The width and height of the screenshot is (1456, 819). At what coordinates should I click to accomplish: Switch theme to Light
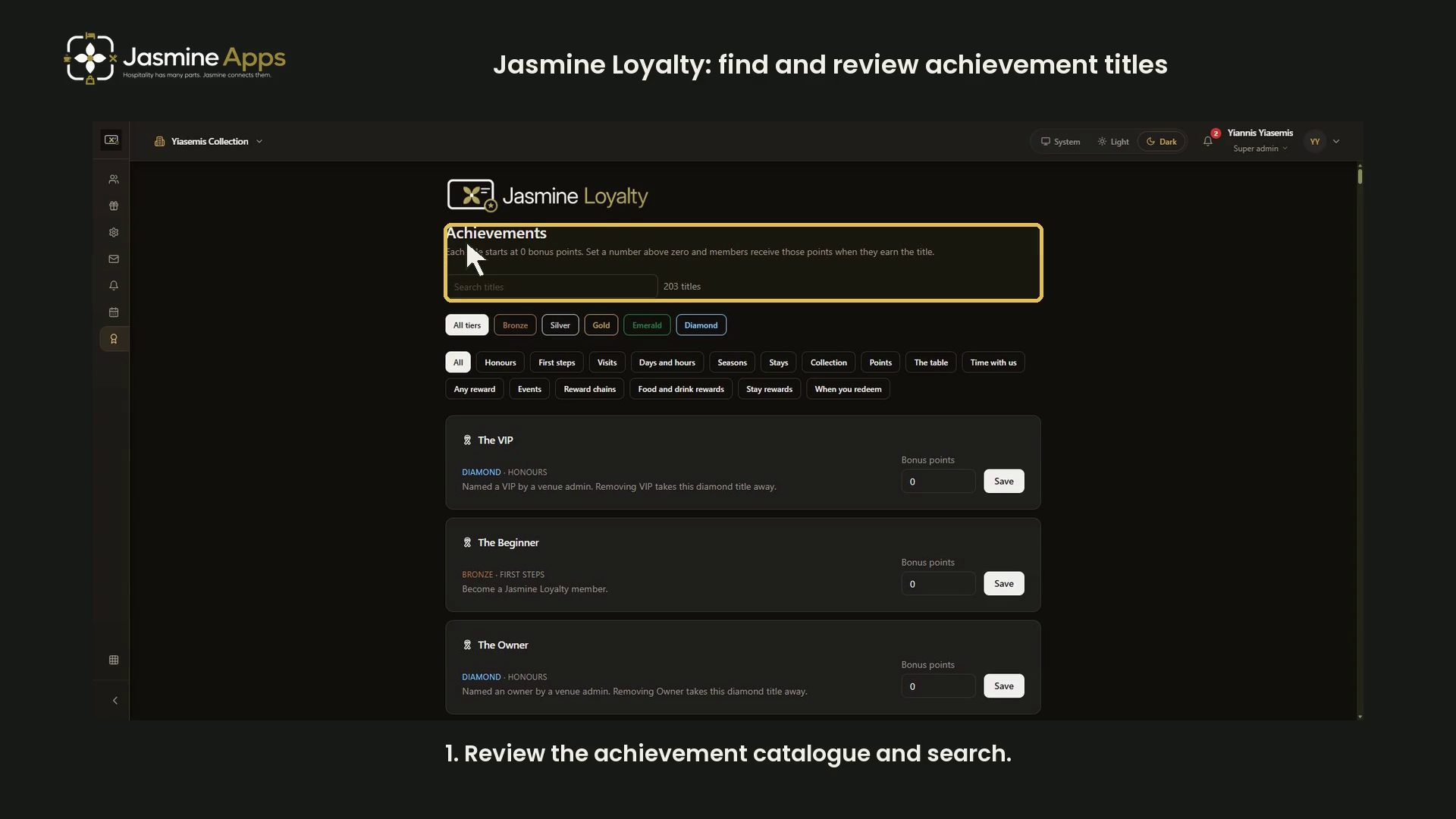click(x=1113, y=142)
